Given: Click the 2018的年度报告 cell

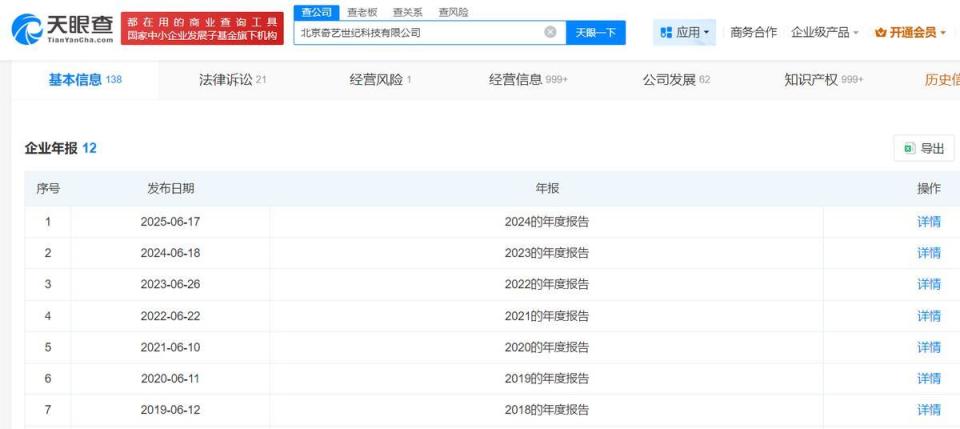Looking at the screenshot, I should 547,410.
